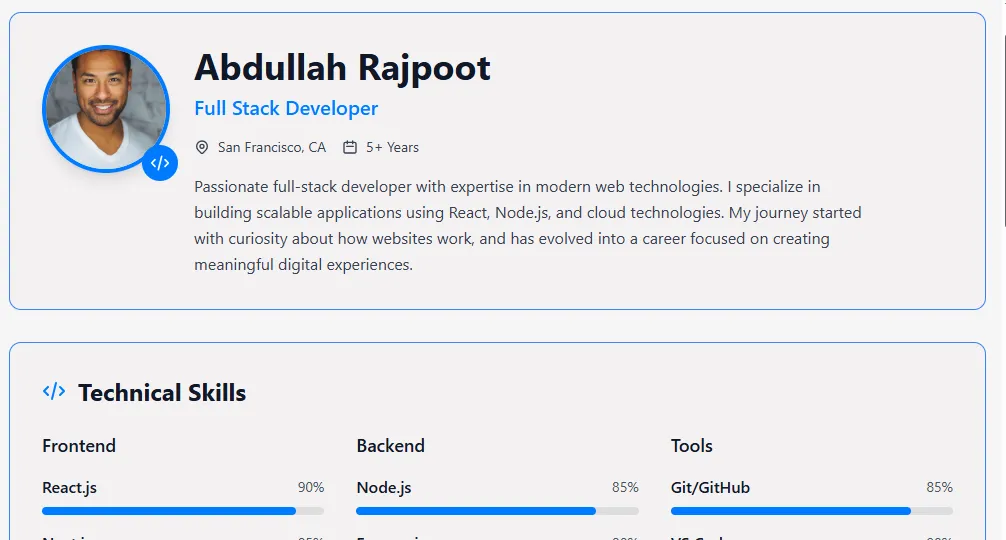1006x540 pixels.
Task: Click the Abdullah Rajpoot name heading
Action: [x=342, y=68]
